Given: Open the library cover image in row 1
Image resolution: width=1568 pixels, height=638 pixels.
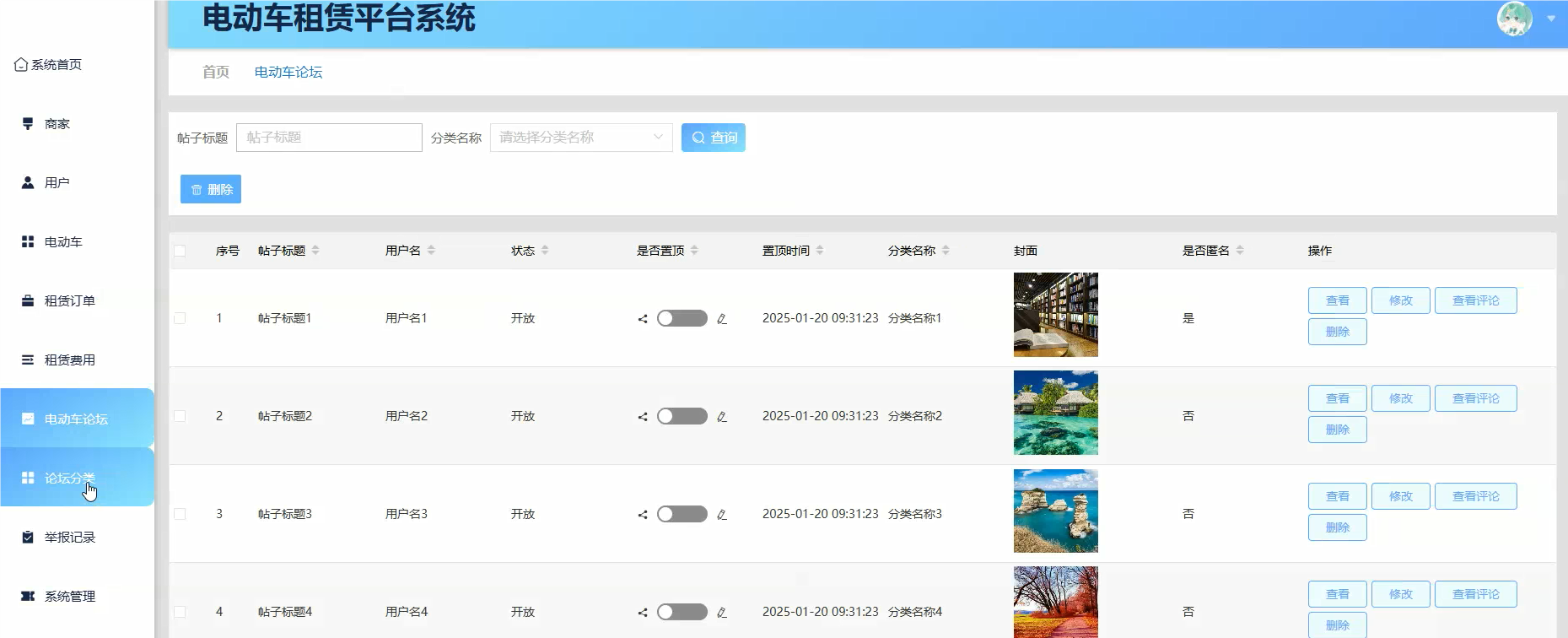Looking at the screenshot, I should (1056, 315).
